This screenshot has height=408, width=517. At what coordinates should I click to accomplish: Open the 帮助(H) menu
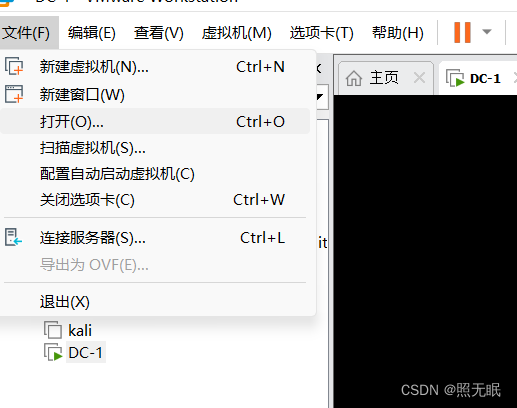click(x=398, y=33)
